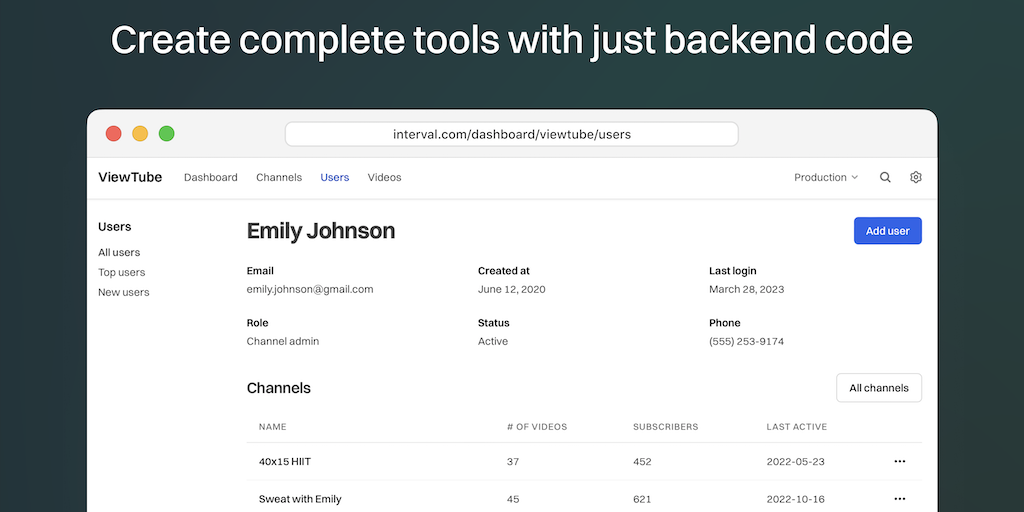Select the Users nav tab
The width and height of the screenshot is (1024, 512).
(x=335, y=178)
